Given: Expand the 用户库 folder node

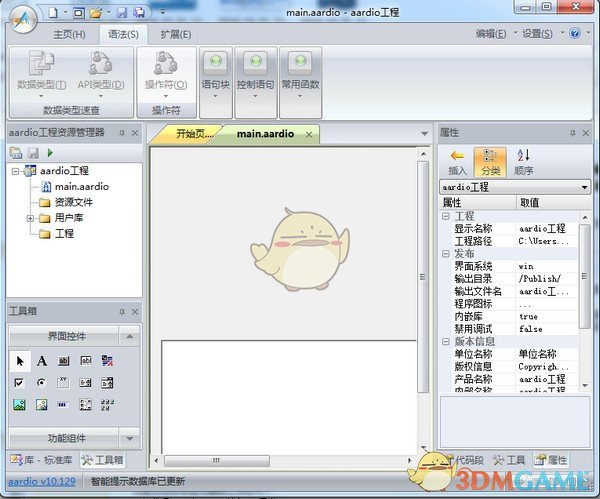Looking at the screenshot, I should (x=30, y=218).
